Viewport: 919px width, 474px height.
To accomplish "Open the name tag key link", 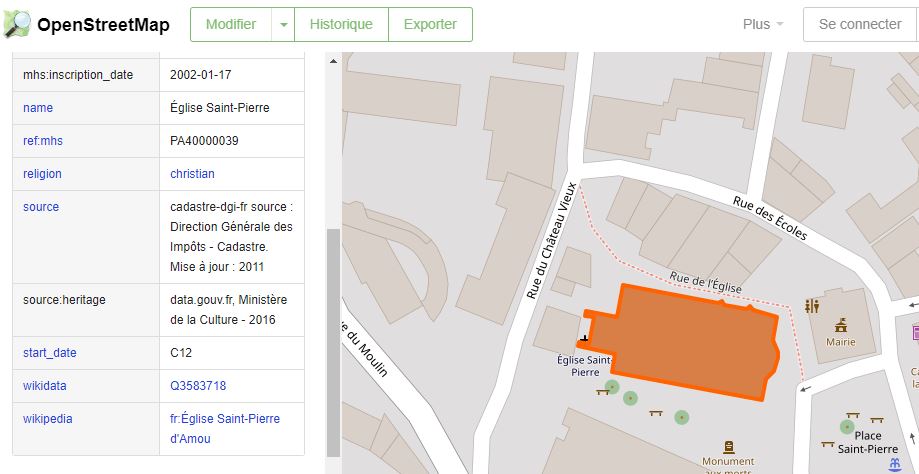I will (x=38, y=108).
